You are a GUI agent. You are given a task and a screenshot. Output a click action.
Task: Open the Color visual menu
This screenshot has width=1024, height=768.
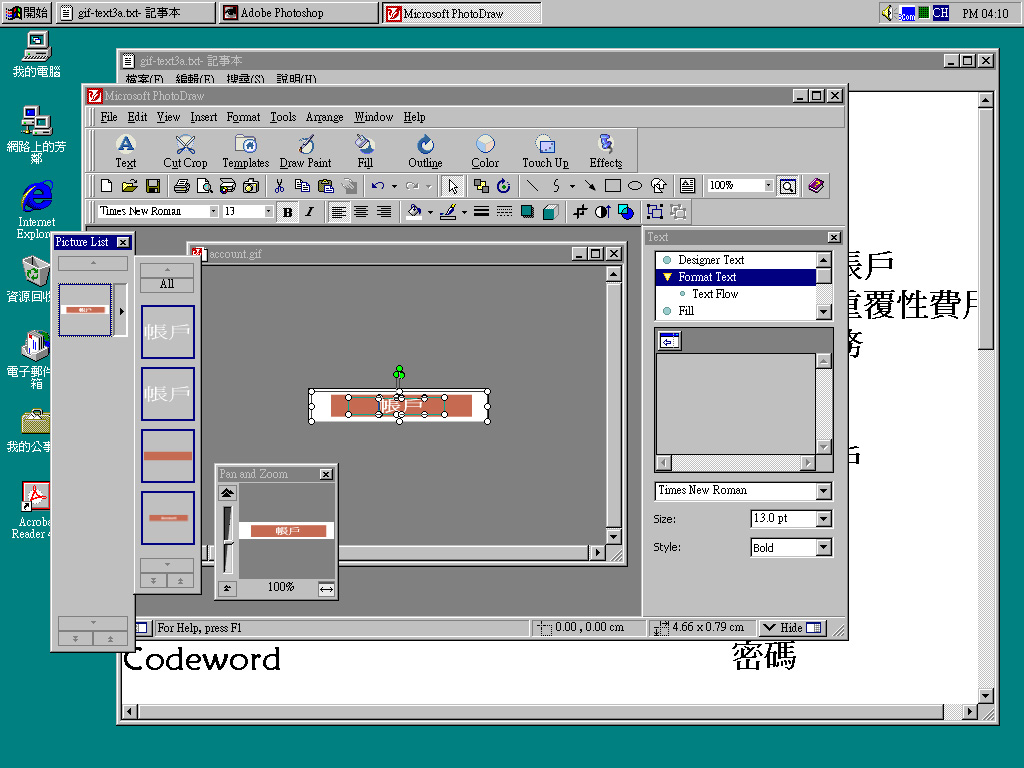[x=485, y=152]
